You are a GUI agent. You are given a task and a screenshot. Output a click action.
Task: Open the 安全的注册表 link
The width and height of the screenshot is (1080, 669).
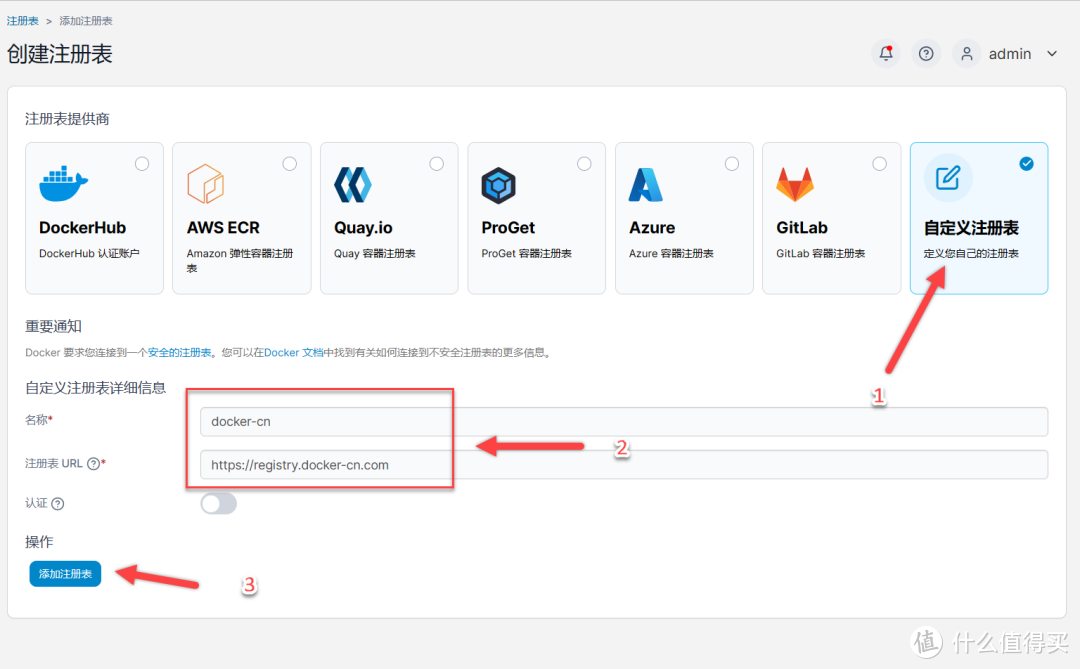tap(180, 353)
